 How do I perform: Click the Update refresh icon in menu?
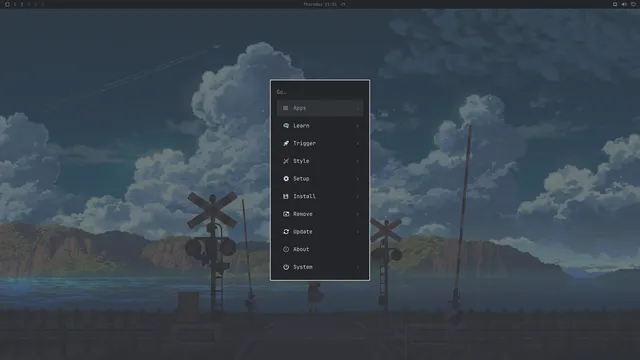286,231
